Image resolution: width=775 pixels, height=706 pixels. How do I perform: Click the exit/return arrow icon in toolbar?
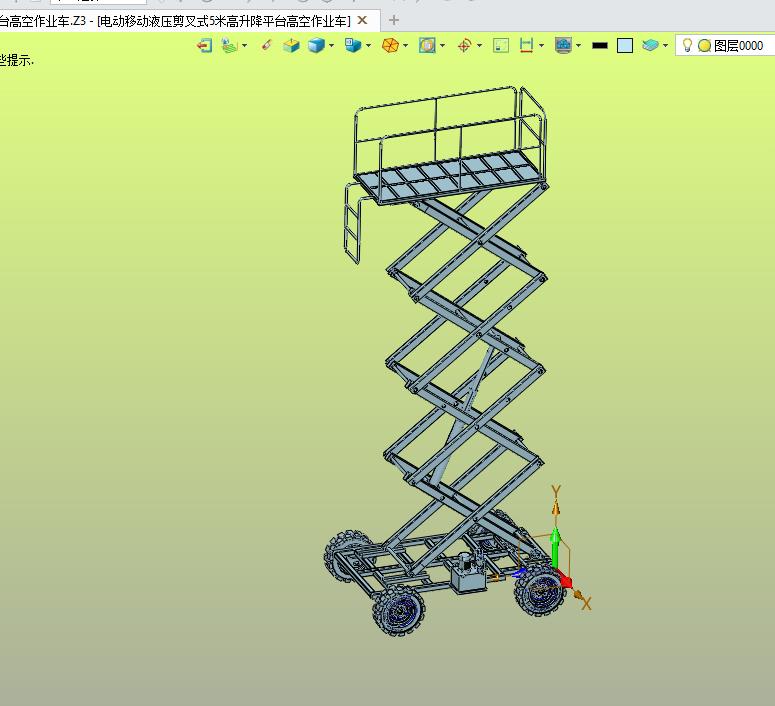[204, 45]
